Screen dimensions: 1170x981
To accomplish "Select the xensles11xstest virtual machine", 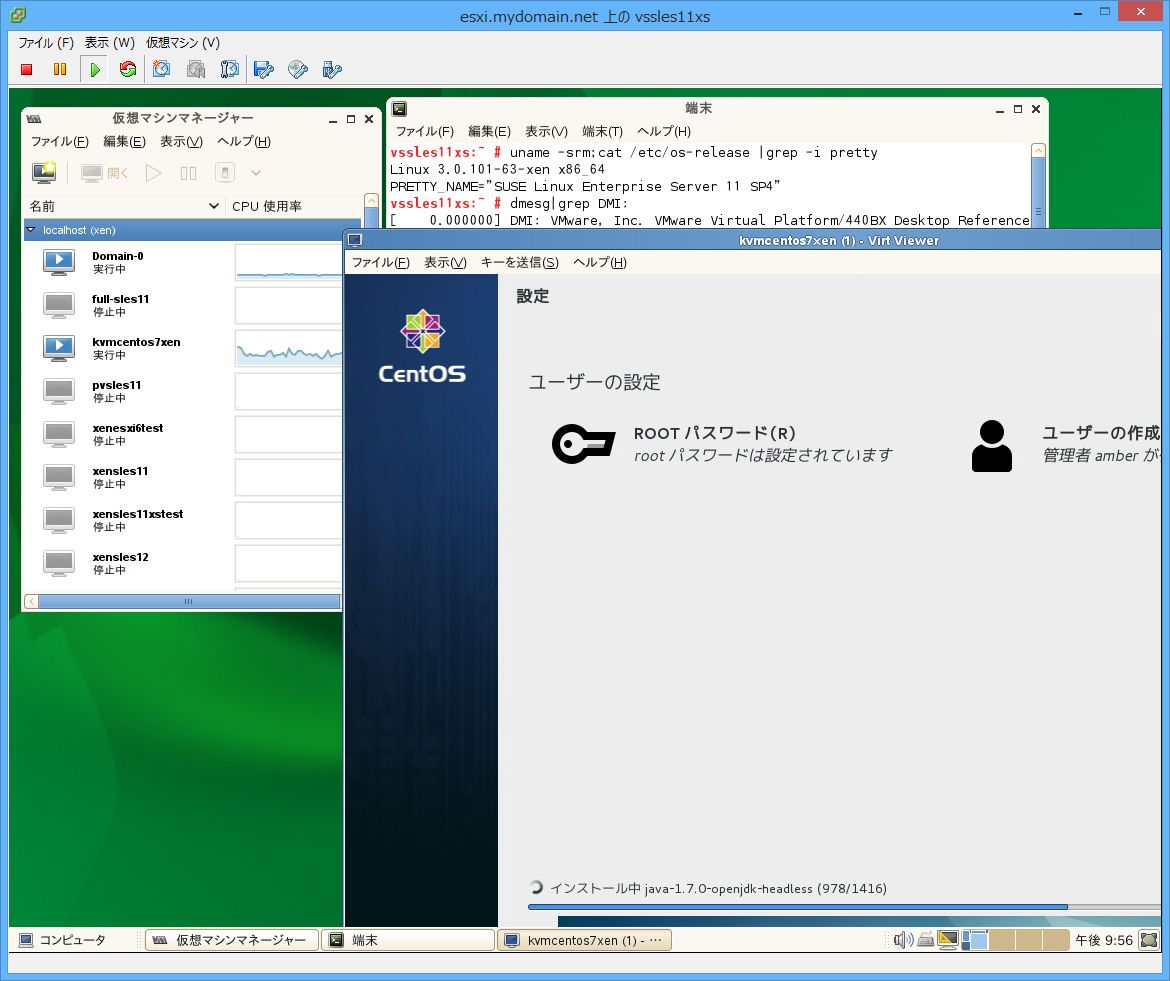I will click(183, 520).
